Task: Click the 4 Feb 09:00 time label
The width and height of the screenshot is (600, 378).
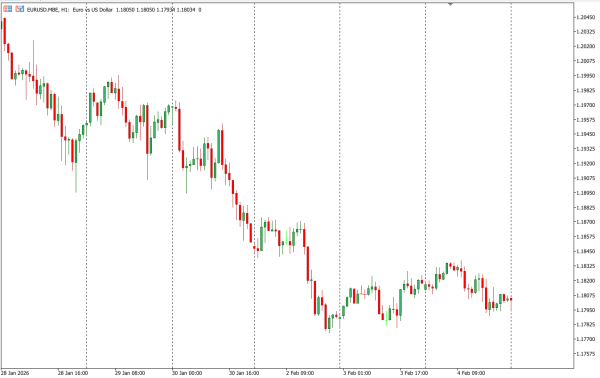Action: [471, 373]
